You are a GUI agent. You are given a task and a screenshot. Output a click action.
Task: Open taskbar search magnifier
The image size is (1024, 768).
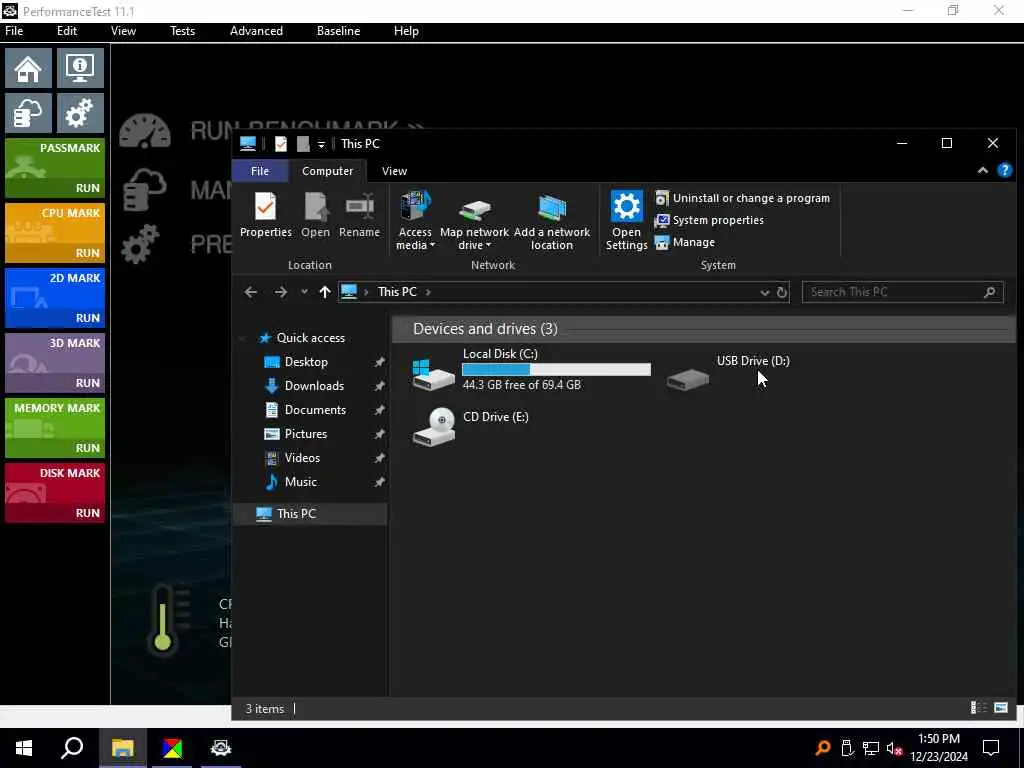click(x=72, y=748)
